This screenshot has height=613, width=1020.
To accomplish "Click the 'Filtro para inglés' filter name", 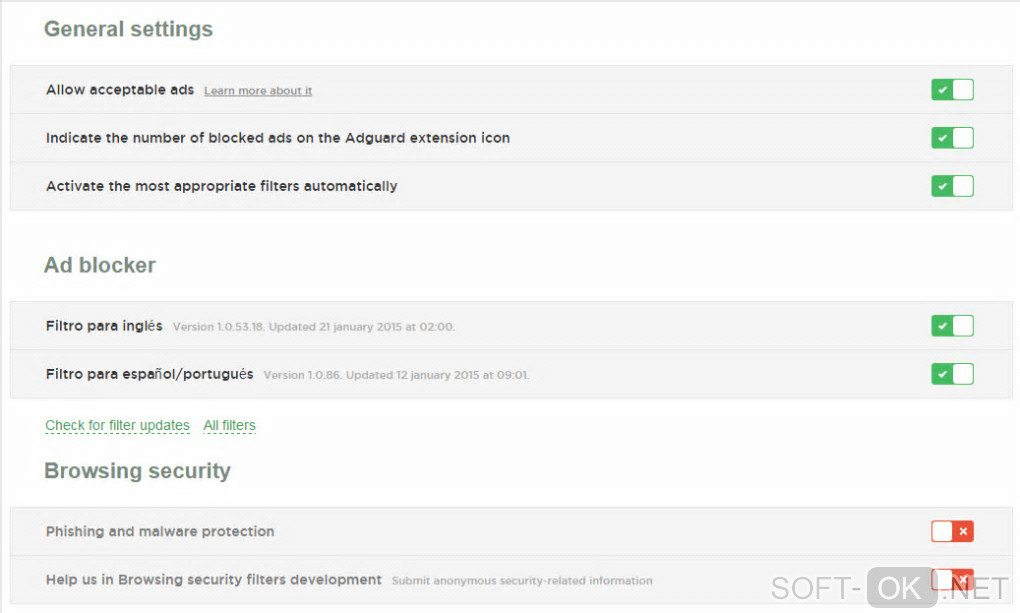I will [104, 326].
